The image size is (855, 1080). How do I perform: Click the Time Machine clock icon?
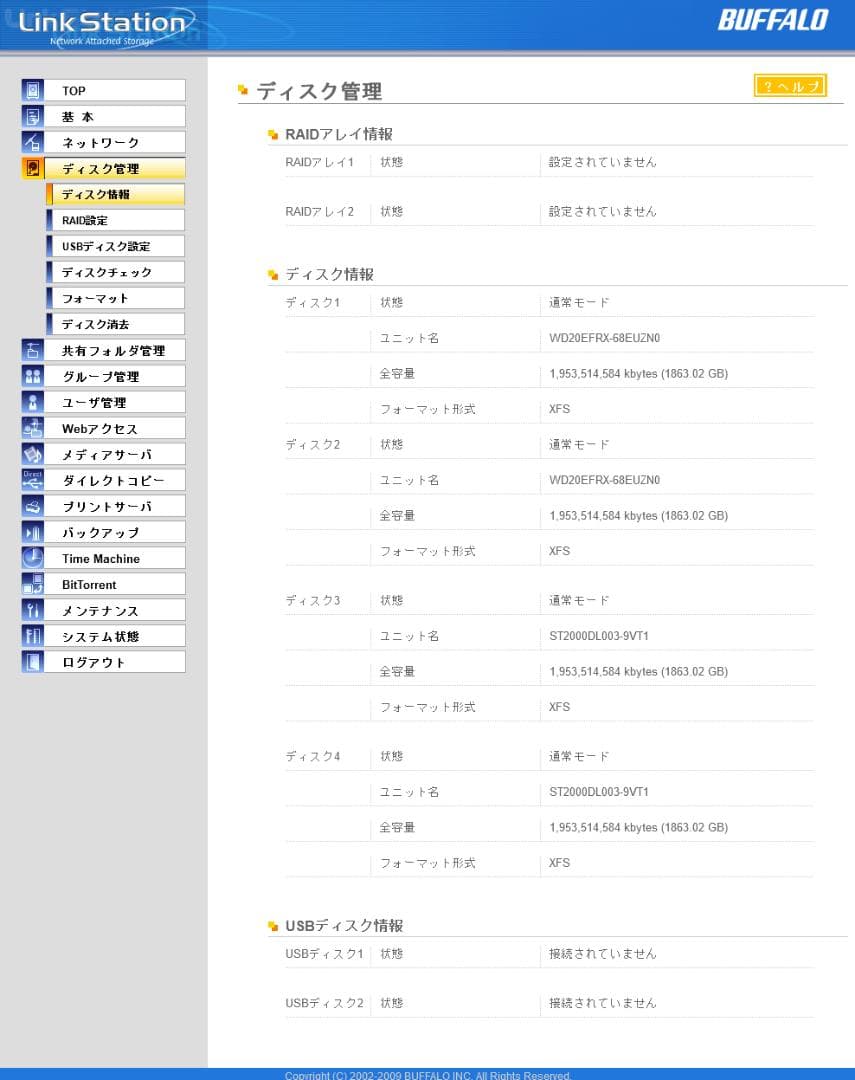pyautogui.click(x=33, y=559)
